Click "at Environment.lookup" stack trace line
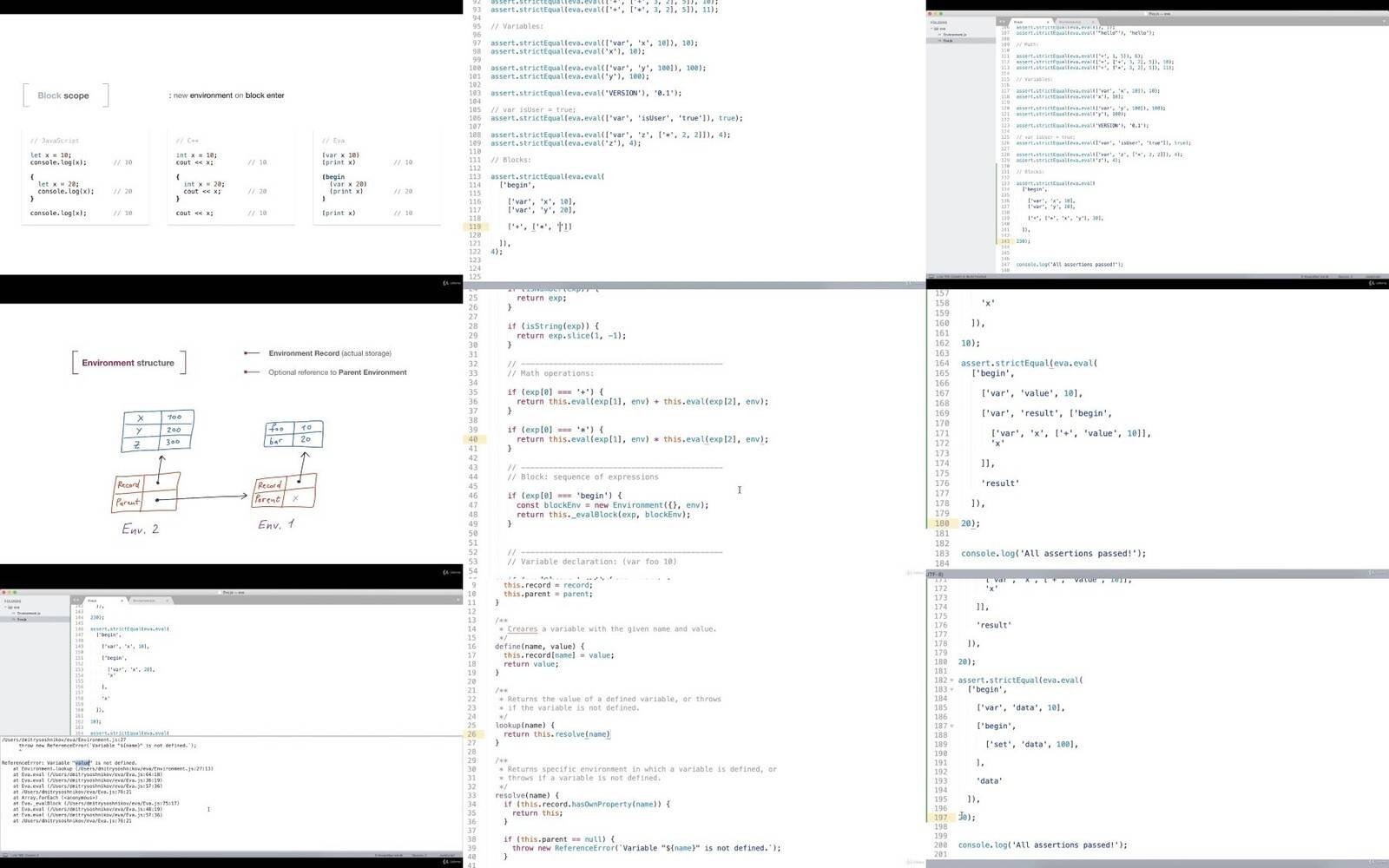The height and width of the screenshot is (868, 1389). pos(113,769)
